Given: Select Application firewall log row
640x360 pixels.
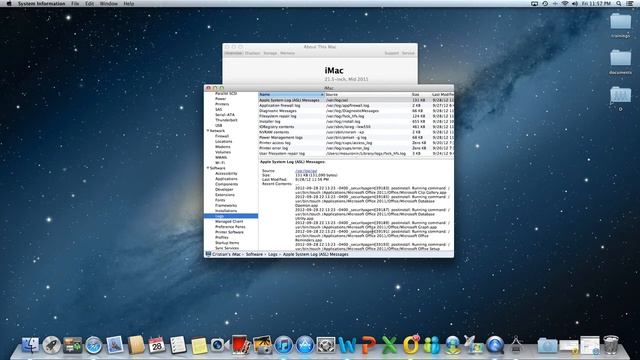Looking at the screenshot, I should tap(356, 105).
